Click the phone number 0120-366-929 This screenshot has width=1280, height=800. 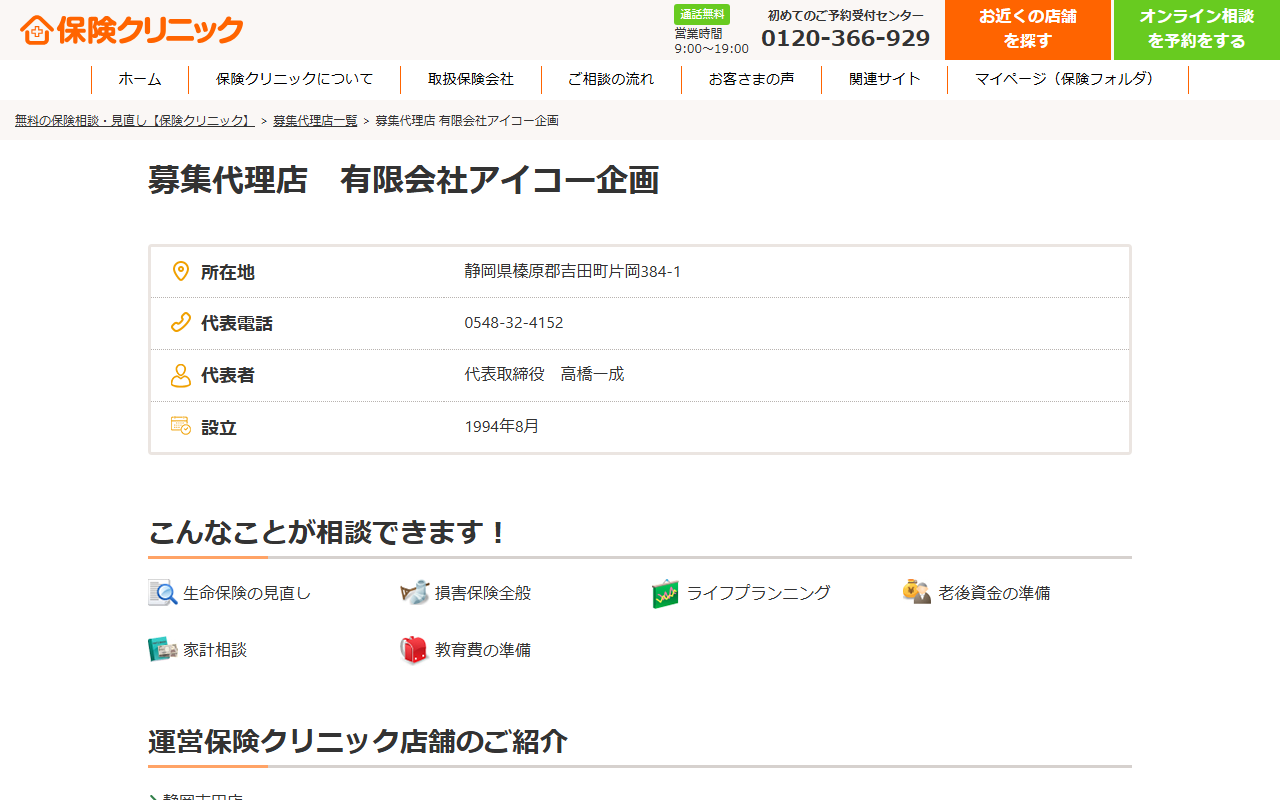tap(846, 38)
